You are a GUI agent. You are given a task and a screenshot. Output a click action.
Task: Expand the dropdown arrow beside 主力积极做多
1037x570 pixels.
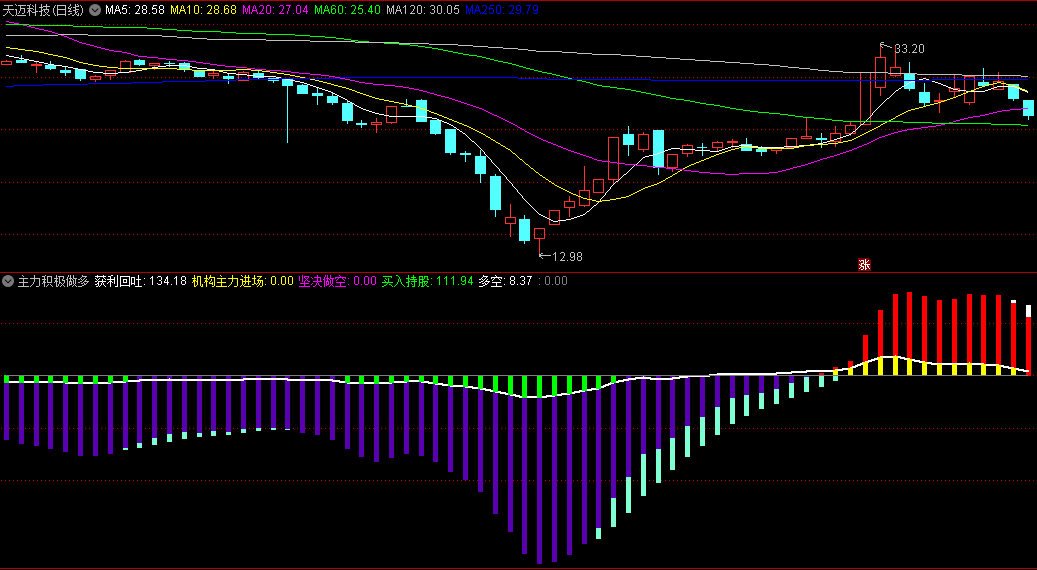[8, 281]
